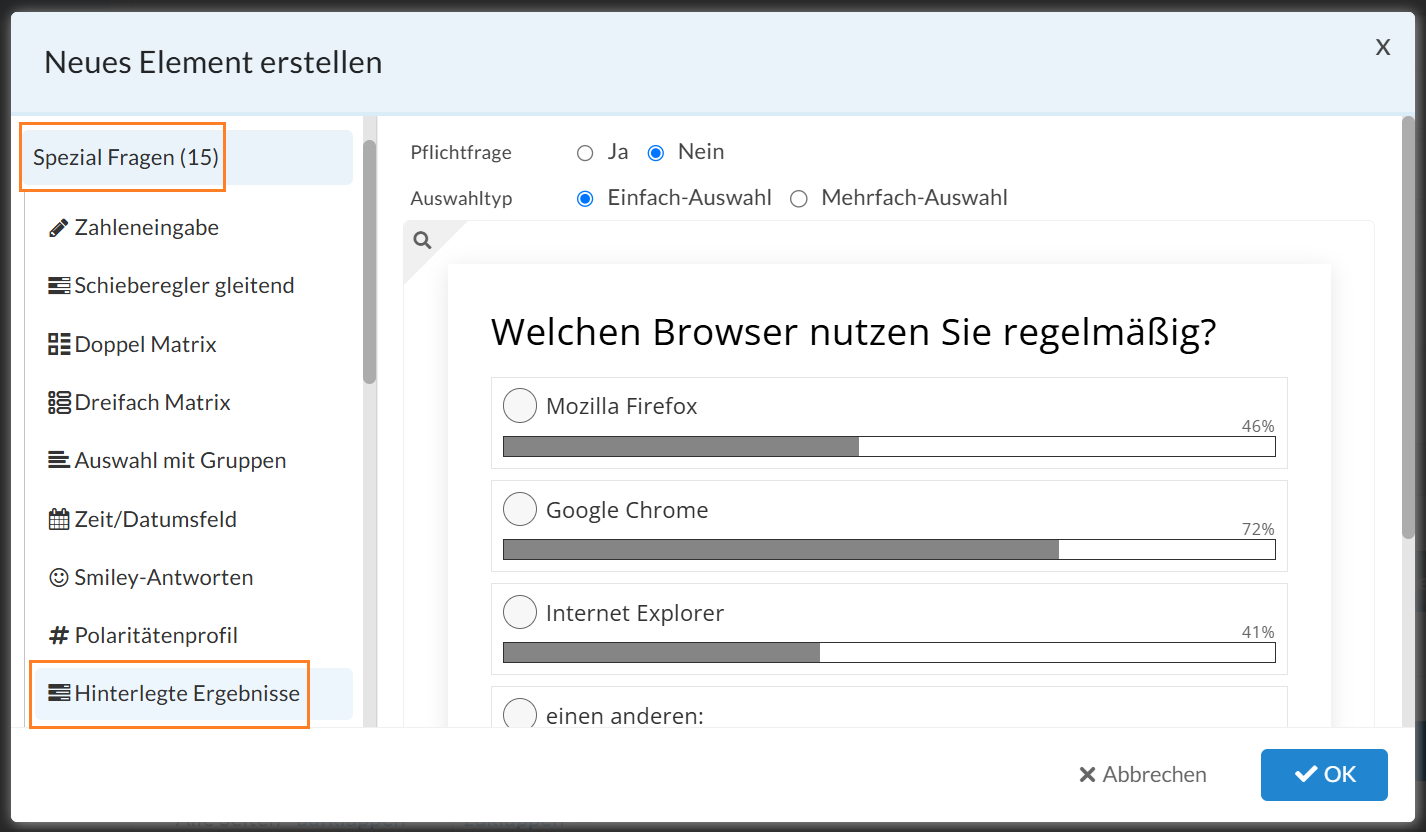This screenshot has height=832, width=1426.
Task: Click the icon beside Dreifach Matrix
Action: (59, 402)
